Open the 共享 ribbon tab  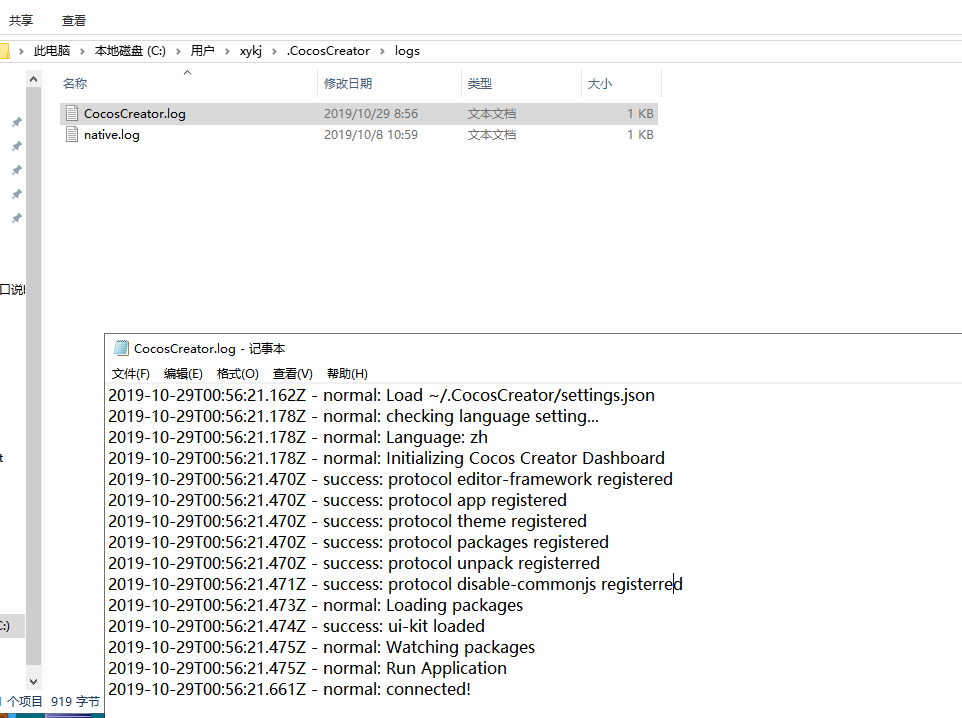[x=21, y=20]
